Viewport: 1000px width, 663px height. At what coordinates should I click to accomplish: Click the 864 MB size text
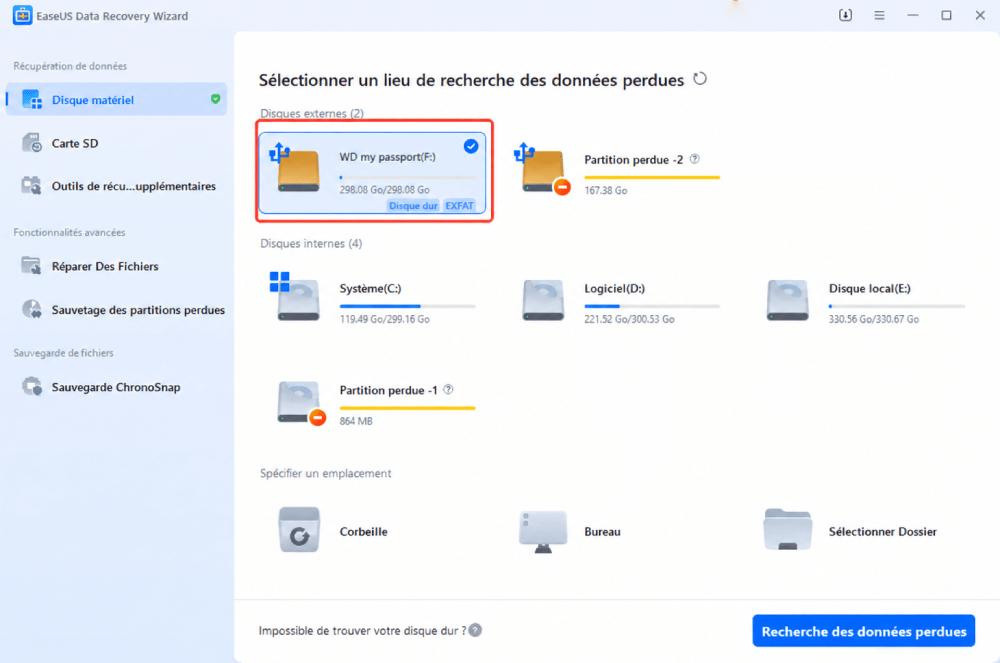tap(356, 421)
